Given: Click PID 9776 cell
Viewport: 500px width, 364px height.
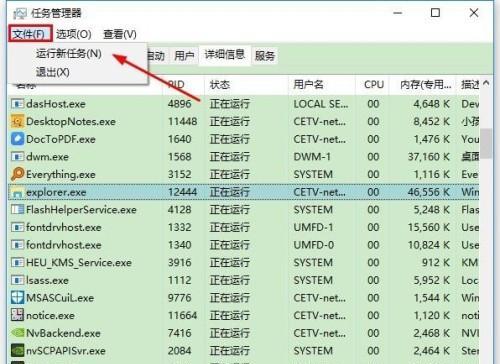Looking at the screenshot, I should click(x=179, y=298).
